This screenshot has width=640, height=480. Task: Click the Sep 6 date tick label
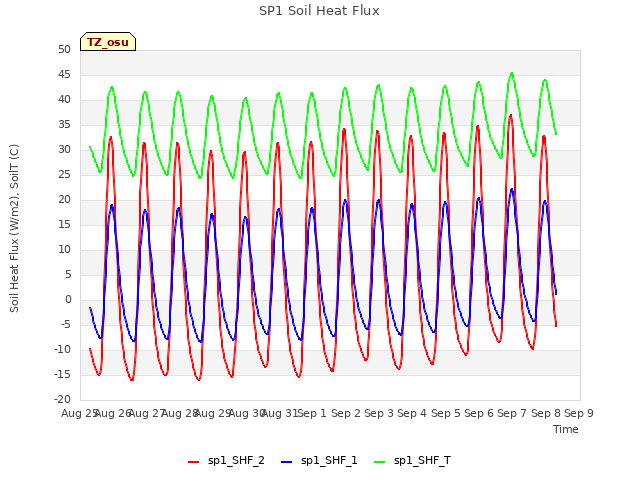[x=479, y=413]
